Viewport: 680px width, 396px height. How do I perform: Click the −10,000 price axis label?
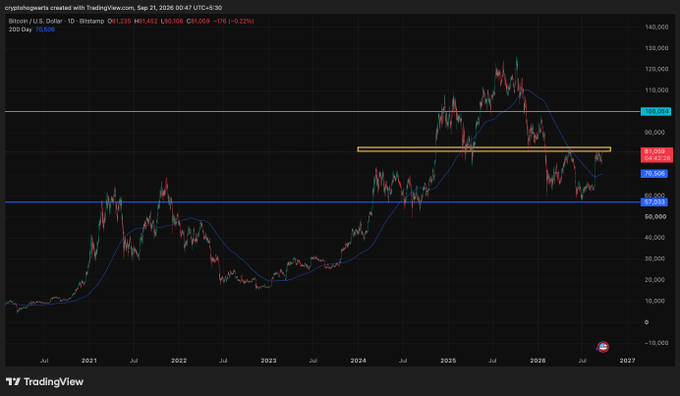pos(657,343)
